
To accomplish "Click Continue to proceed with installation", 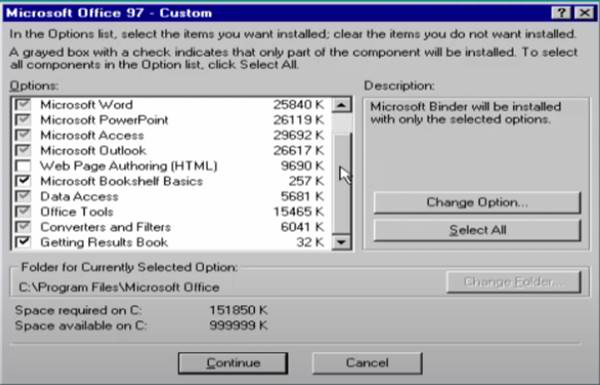I will click(x=233, y=363).
